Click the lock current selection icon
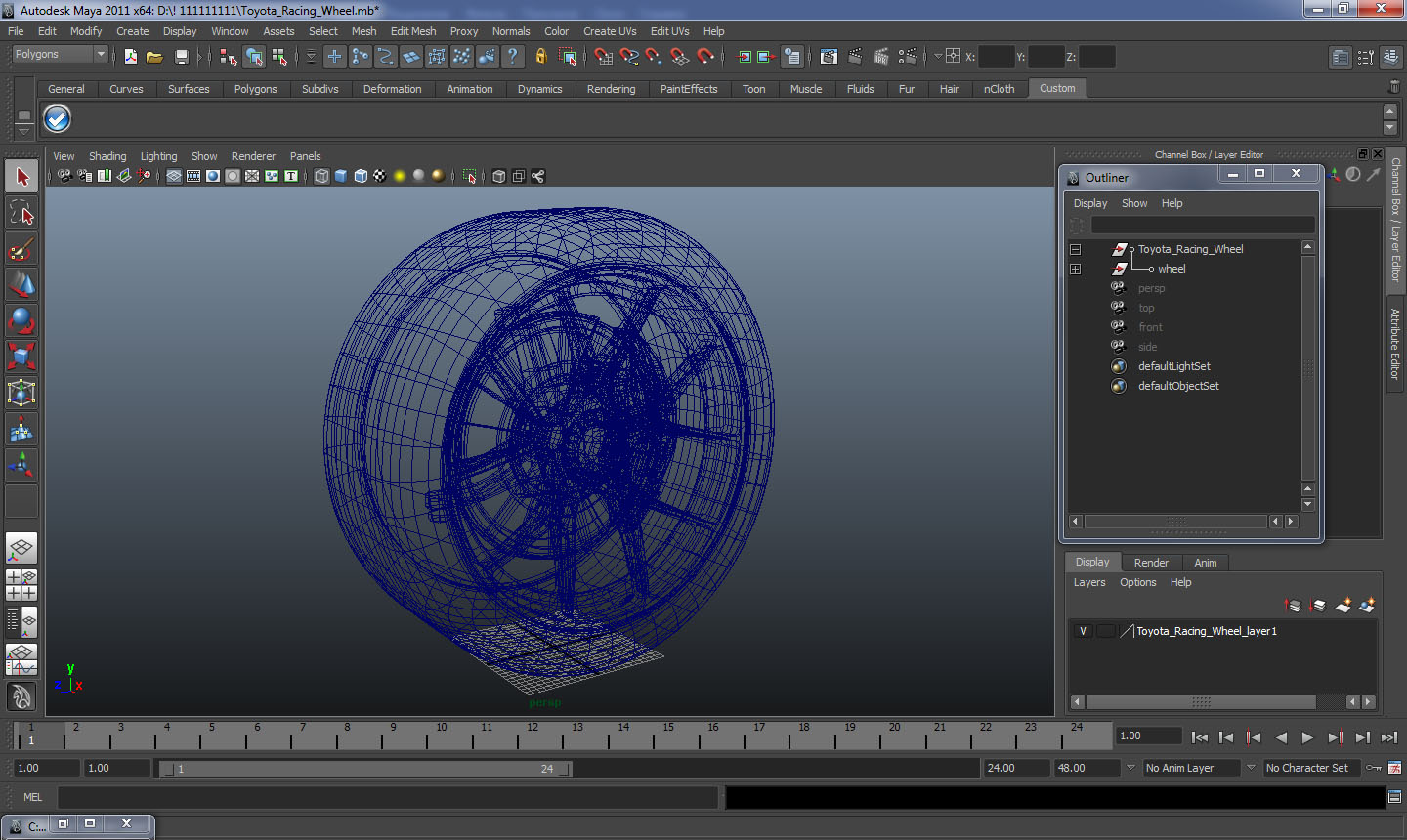This screenshot has height=840, width=1407. click(540, 57)
